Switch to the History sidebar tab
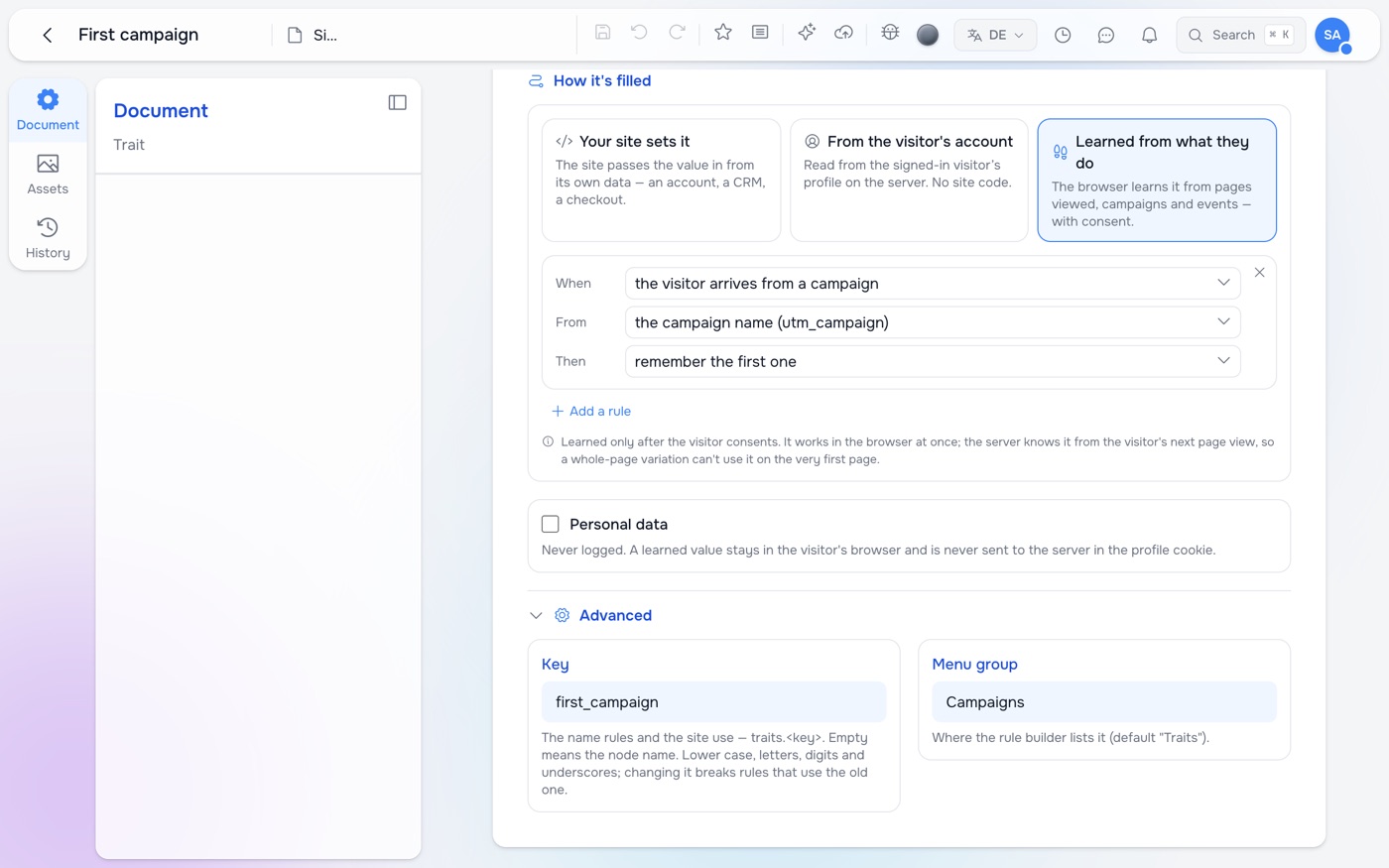 48,238
